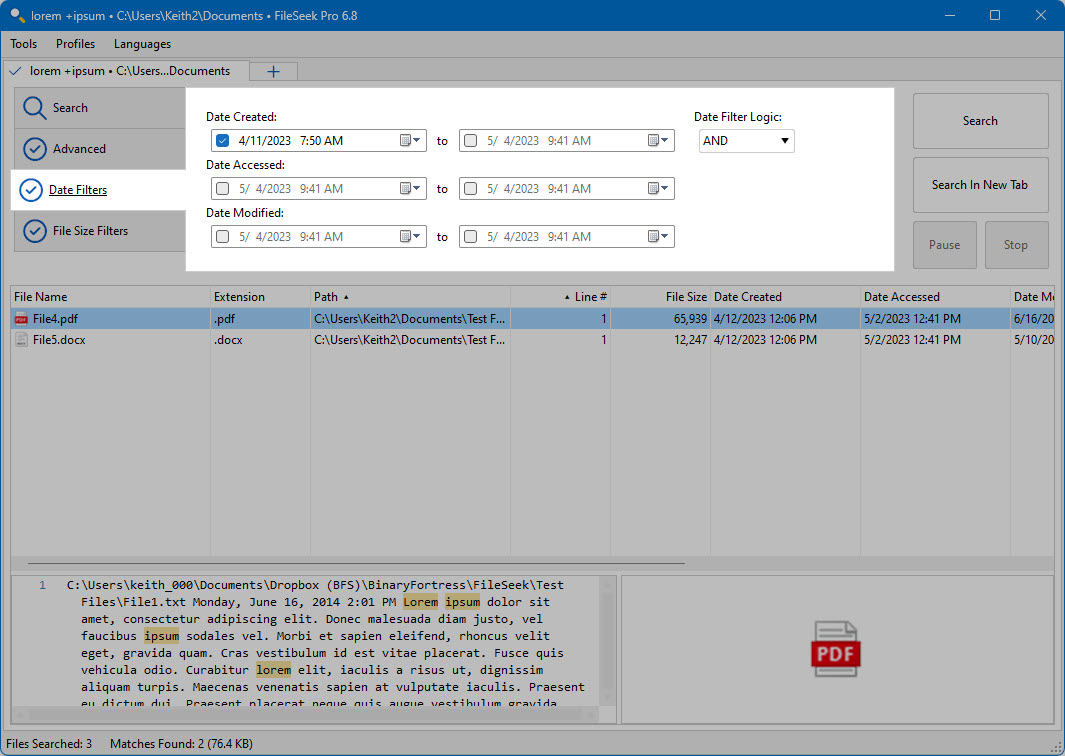Open calendar dropdown for Date Modified start
This screenshot has width=1065, height=756.
click(410, 236)
